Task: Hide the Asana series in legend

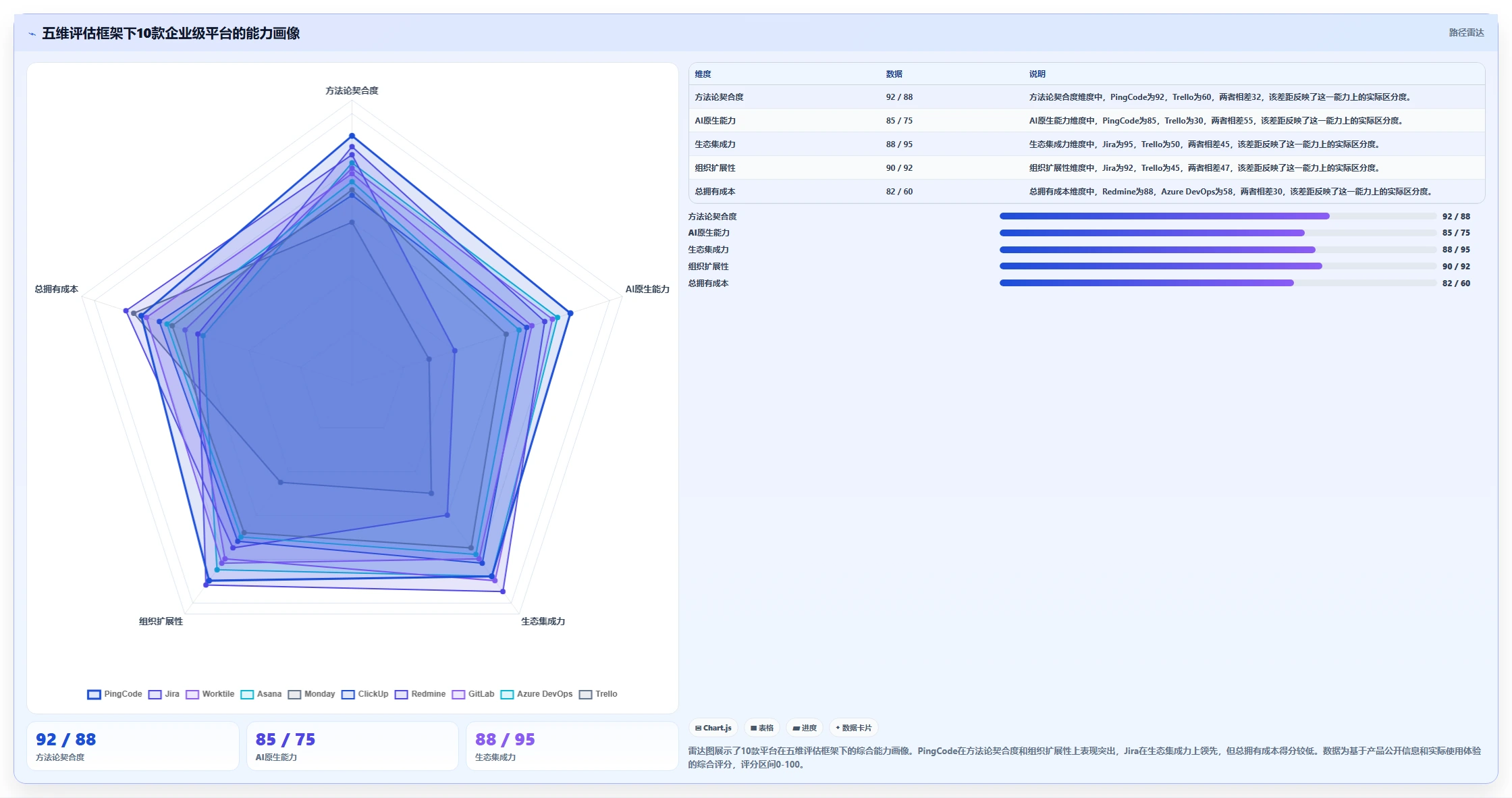Action: (x=261, y=694)
